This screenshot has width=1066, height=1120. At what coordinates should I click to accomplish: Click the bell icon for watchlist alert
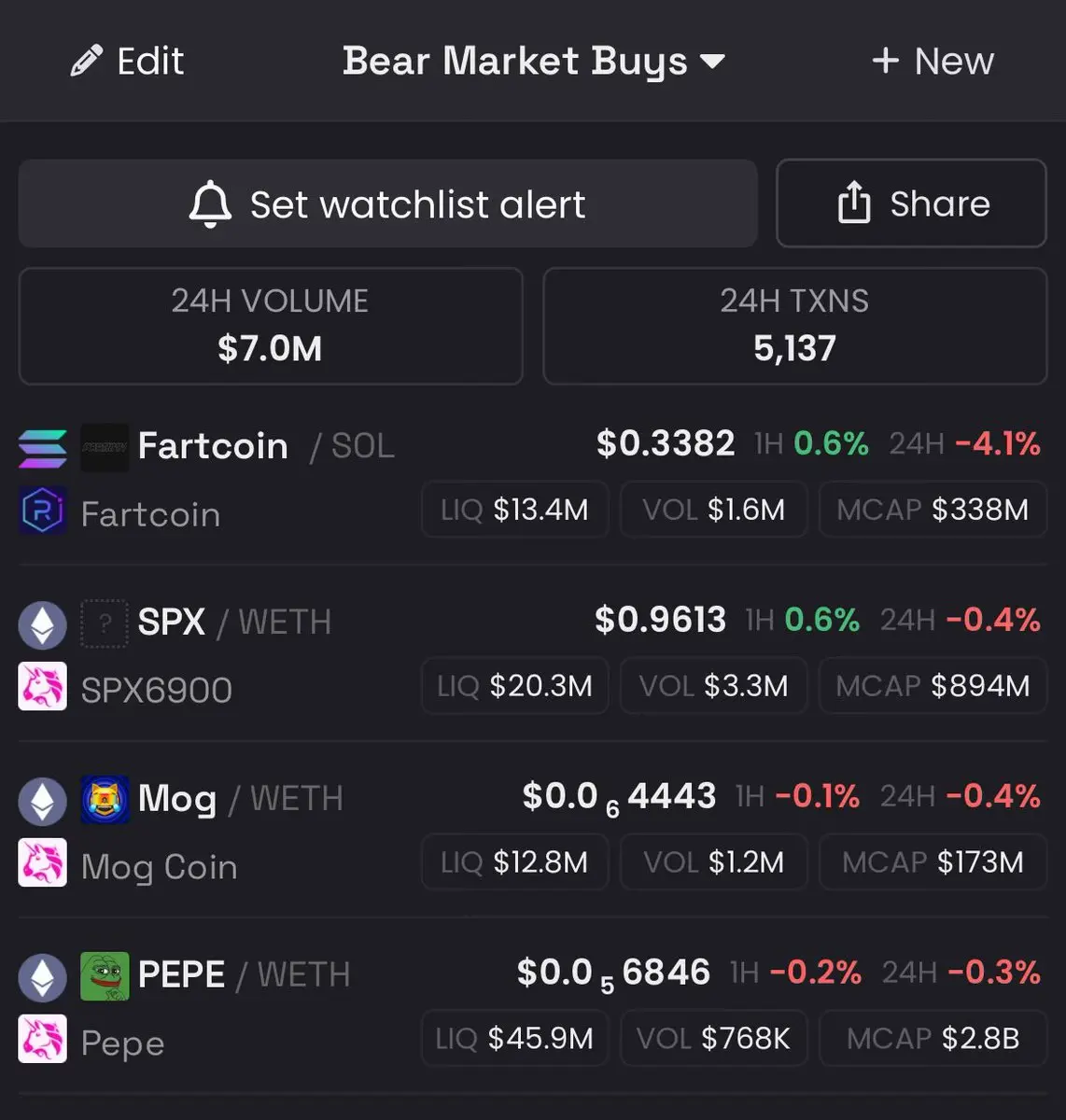tap(210, 203)
